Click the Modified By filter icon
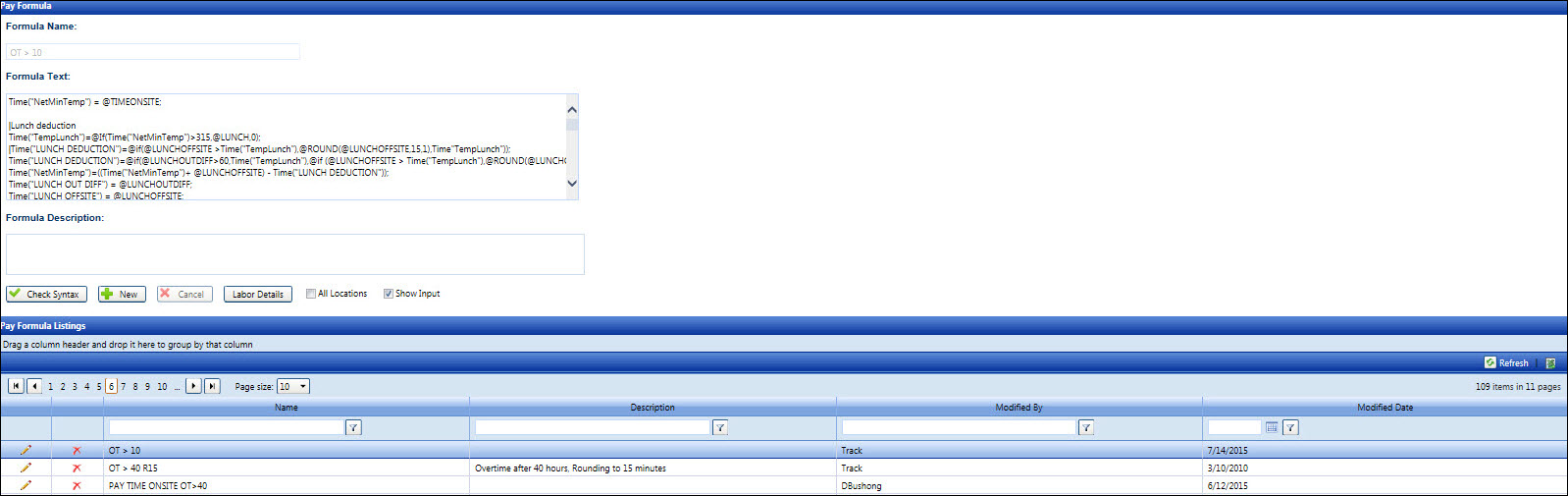The image size is (1568, 496). click(x=1086, y=427)
